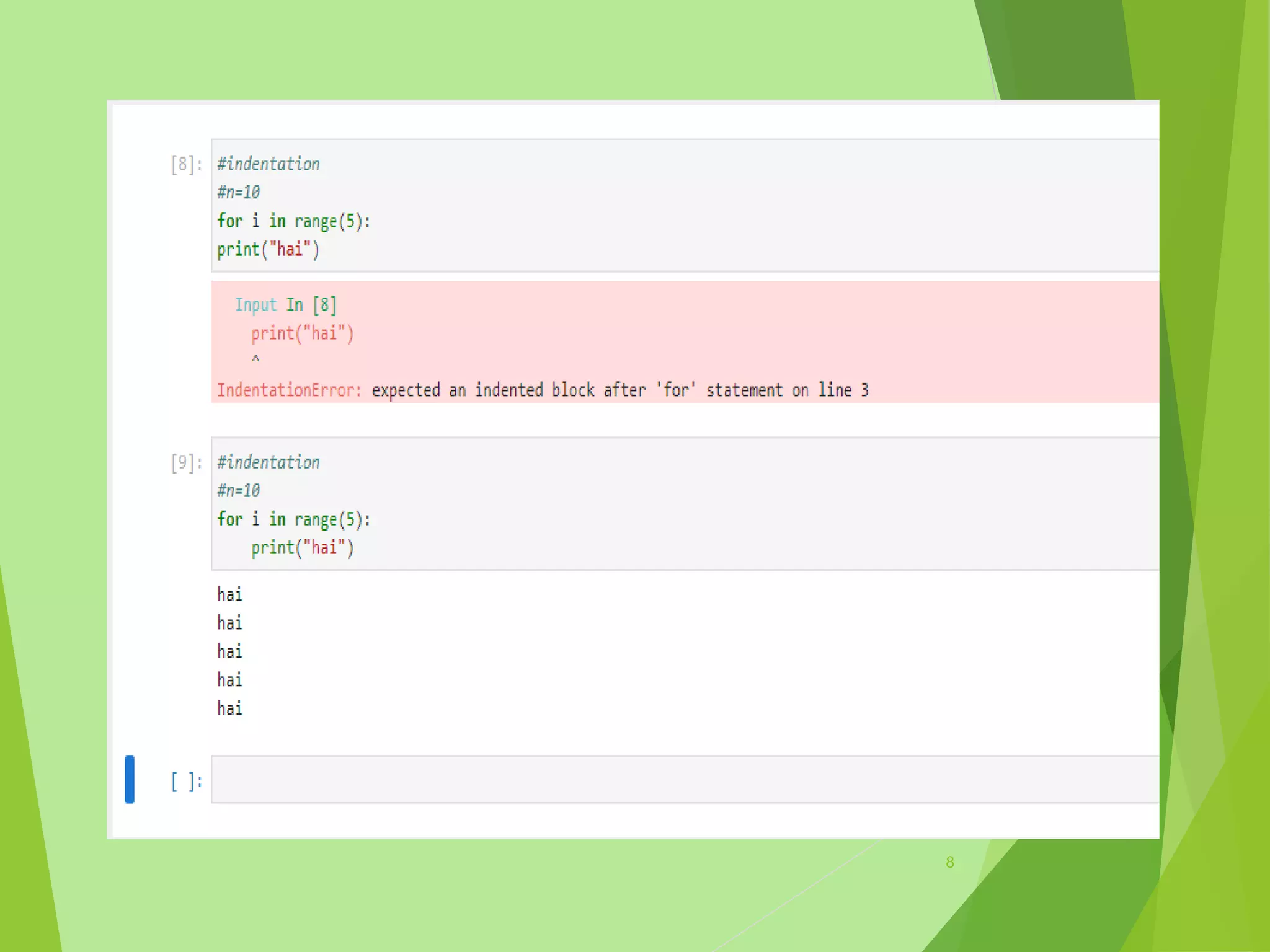This screenshot has width=1270, height=952.
Task: Click the '#n=10' comment in cell 9
Action: (x=239, y=491)
